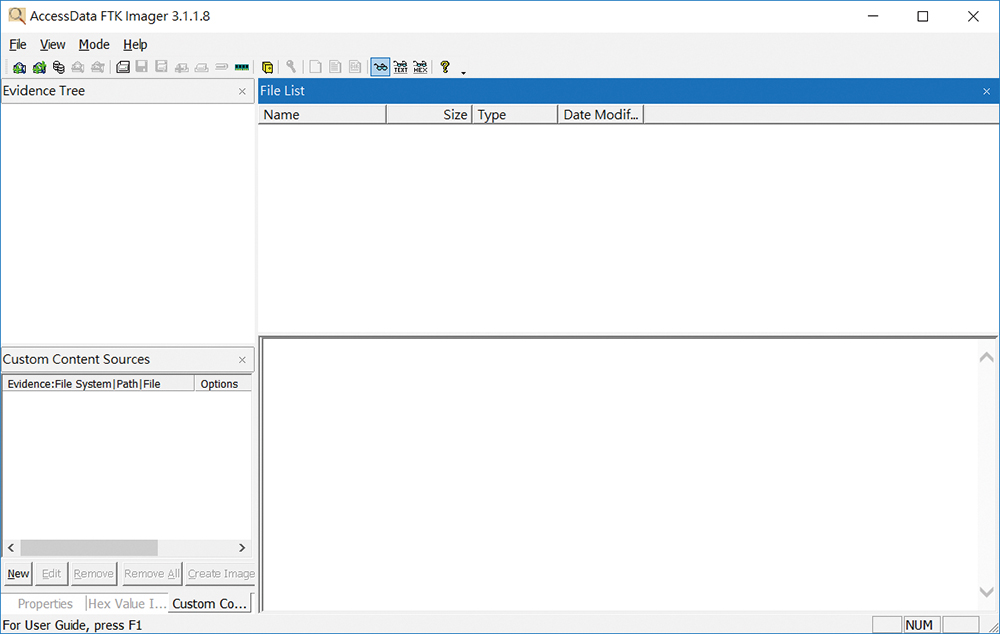Sort by the Date Modif... column header
The image size is (1000, 634).
601,115
